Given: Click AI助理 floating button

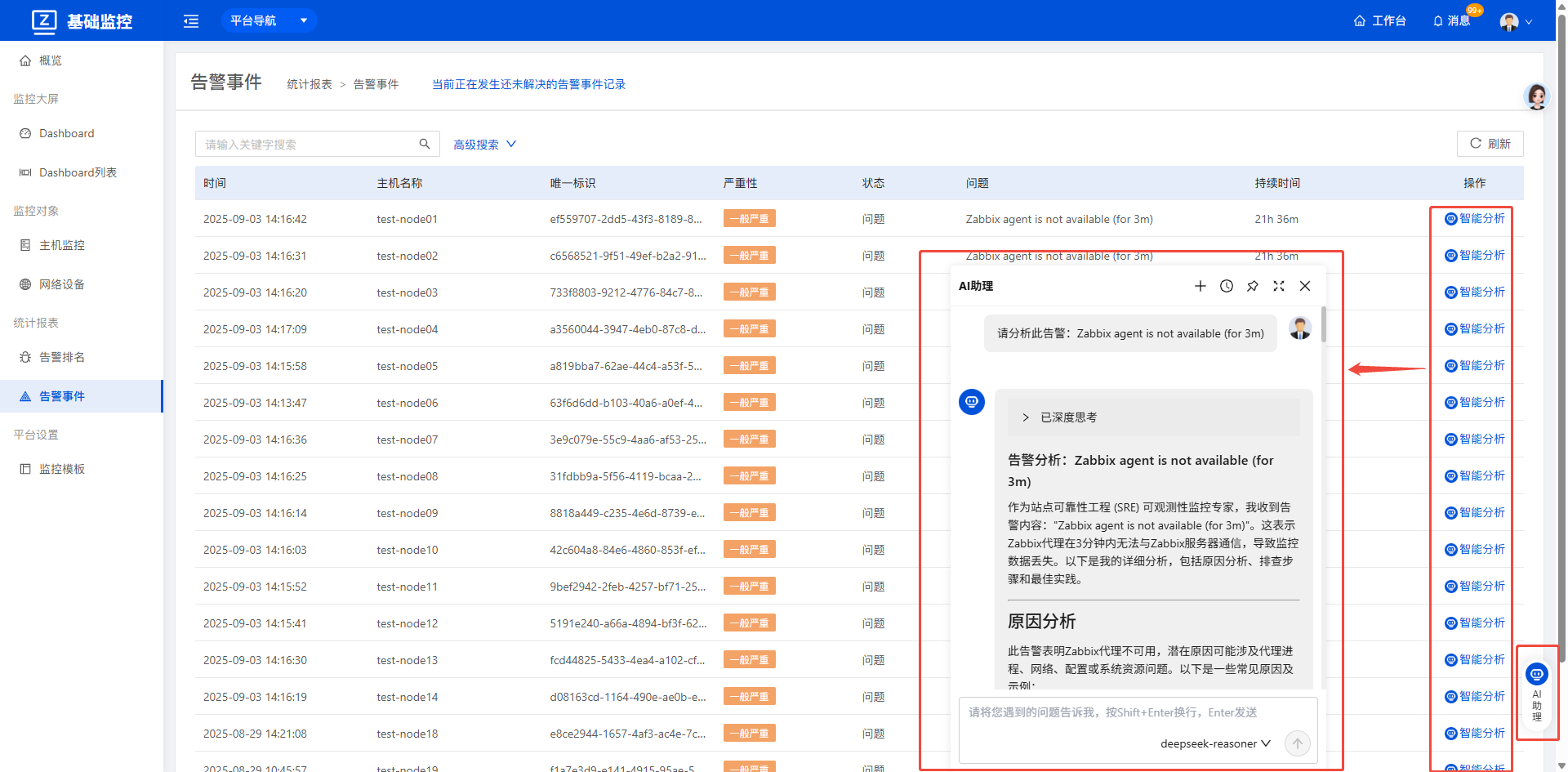Looking at the screenshot, I should [x=1537, y=692].
